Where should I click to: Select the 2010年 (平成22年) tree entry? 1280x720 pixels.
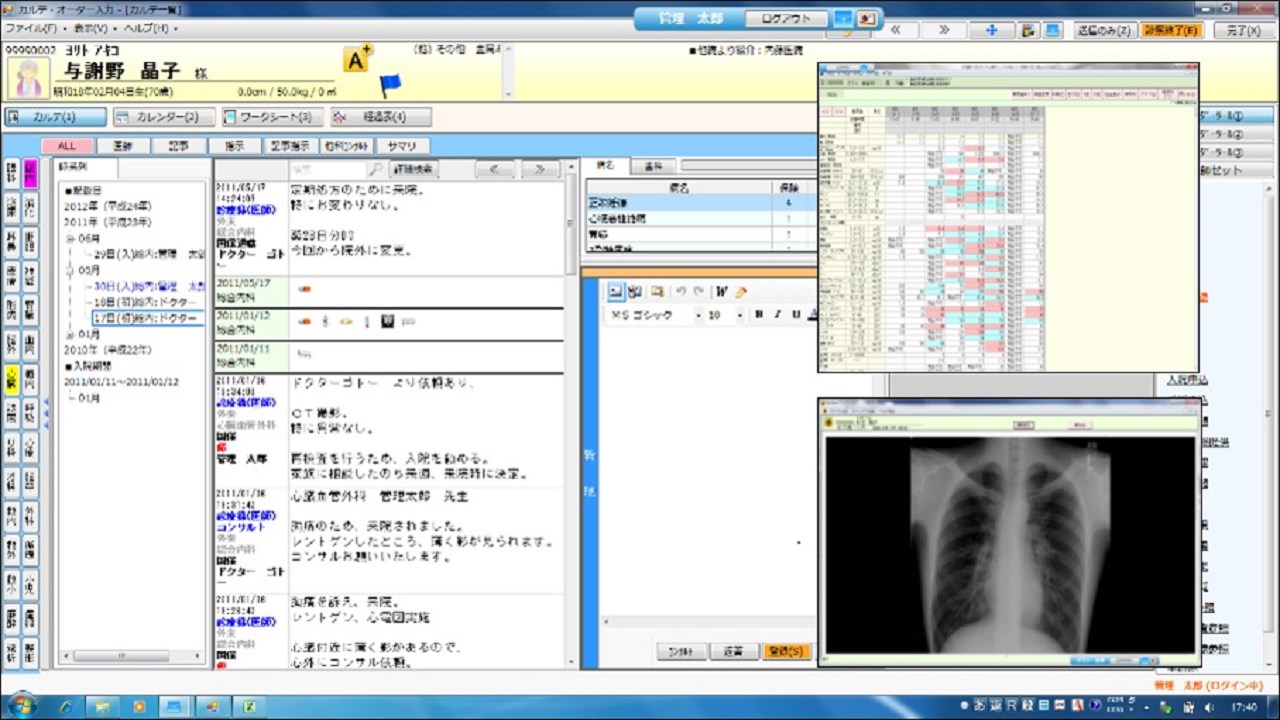click(x=106, y=350)
